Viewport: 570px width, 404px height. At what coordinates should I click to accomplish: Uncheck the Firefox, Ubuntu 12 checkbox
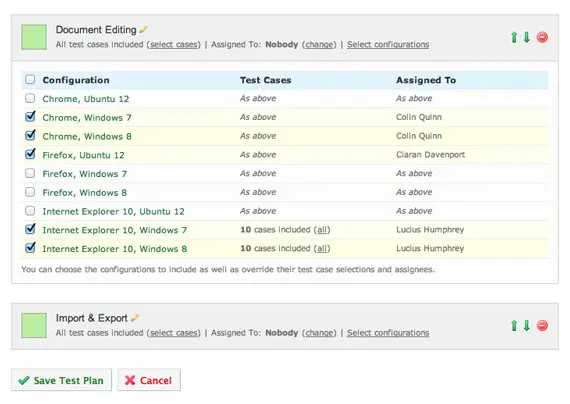pyautogui.click(x=30, y=154)
